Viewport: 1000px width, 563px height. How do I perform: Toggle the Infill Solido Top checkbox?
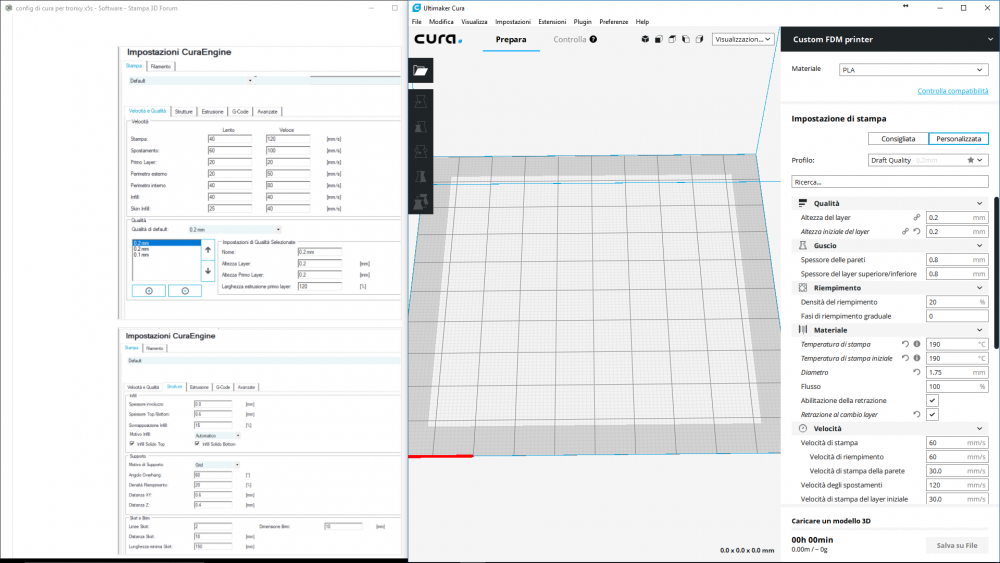[x=133, y=444]
